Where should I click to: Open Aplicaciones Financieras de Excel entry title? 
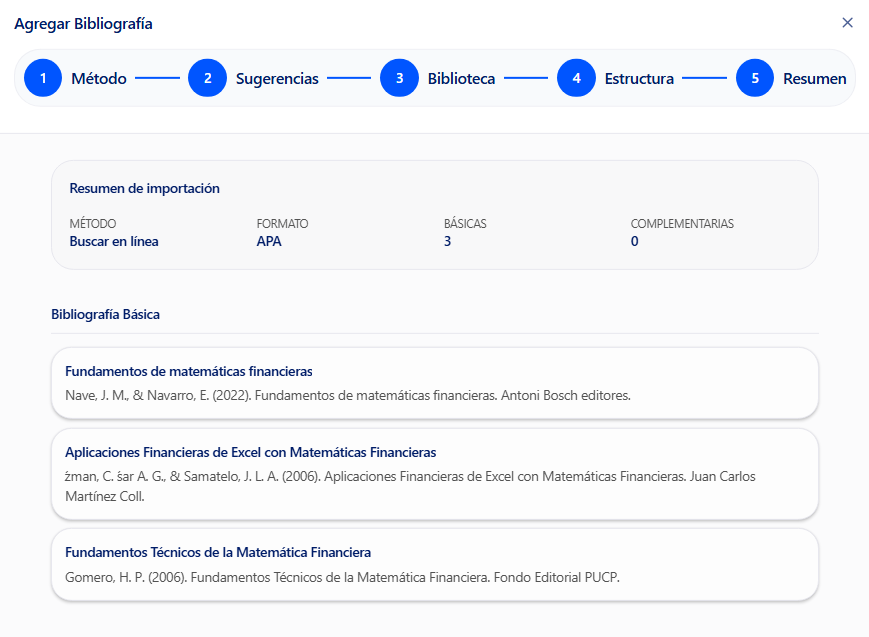(x=250, y=452)
